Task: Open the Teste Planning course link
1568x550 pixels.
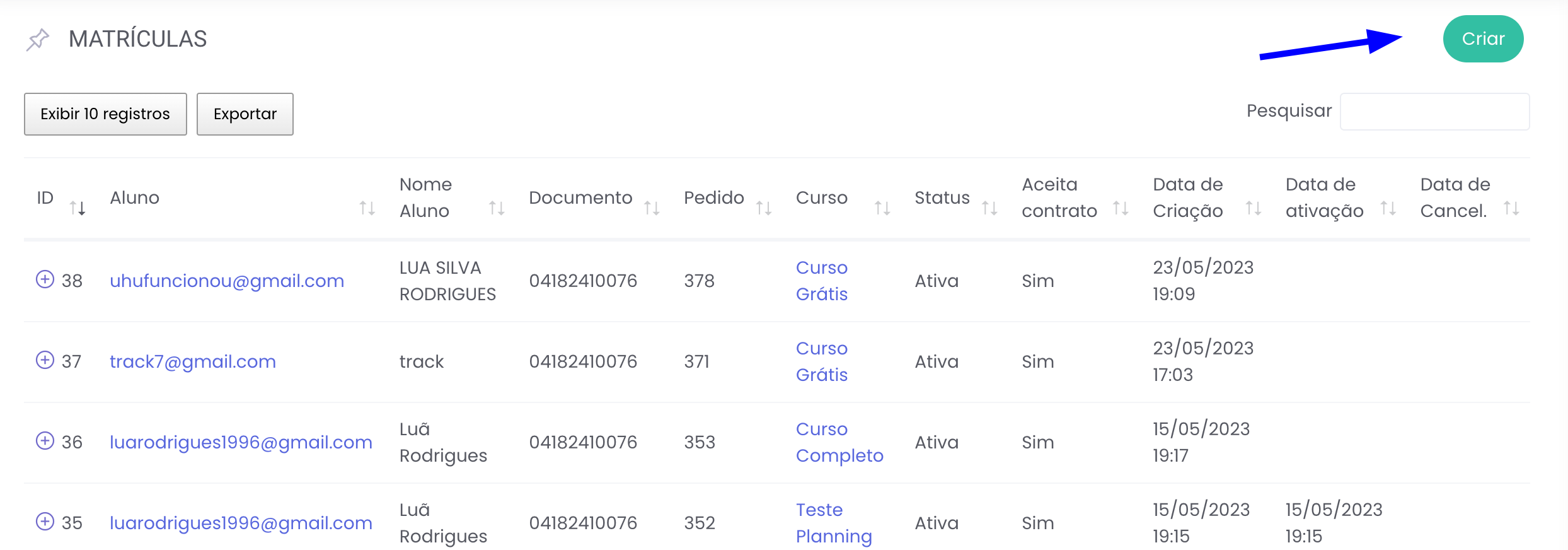Action: (833, 523)
